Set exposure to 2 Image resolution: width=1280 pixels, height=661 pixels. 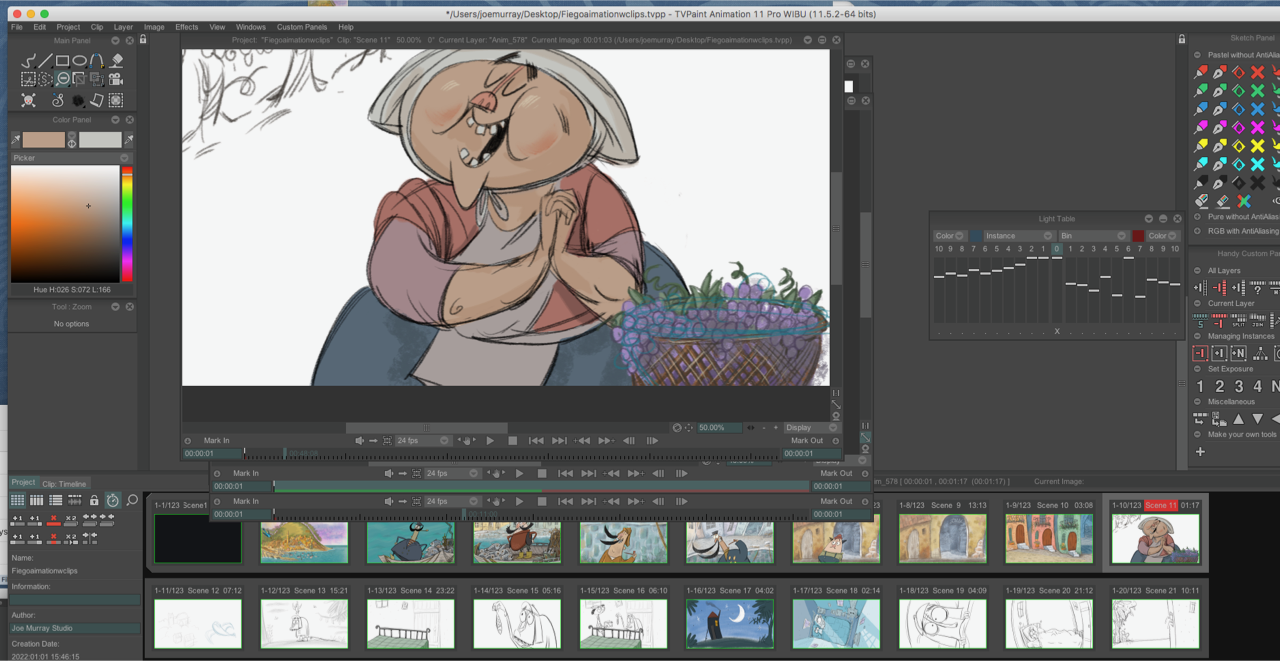(1219, 386)
